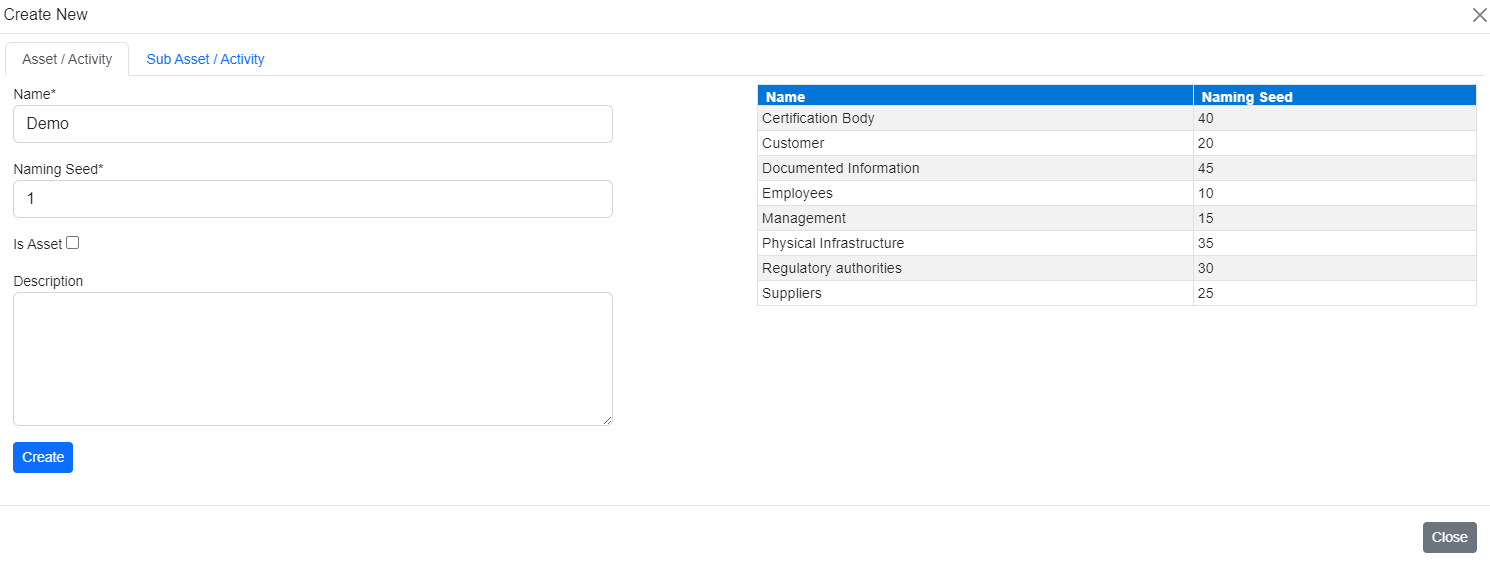Select the Employees table row
The width and height of the screenshot is (1490, 562).
[x=797, y=193]
